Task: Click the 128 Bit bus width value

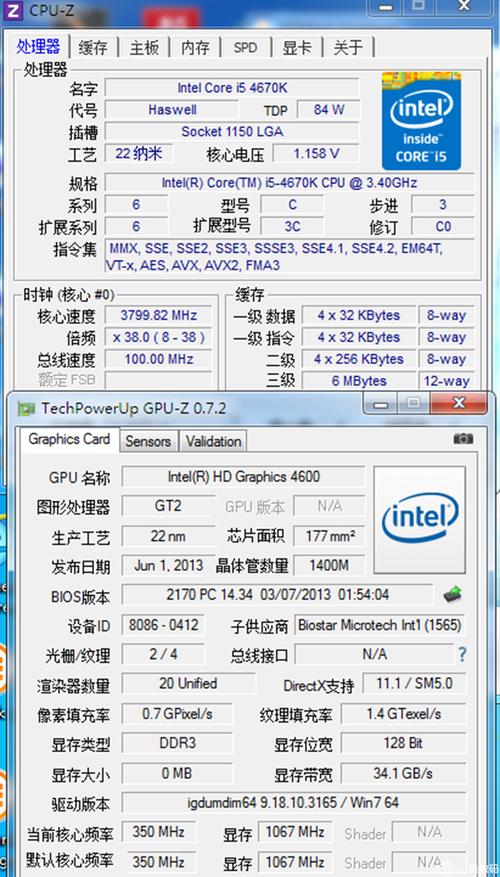Action: point(403,743)
